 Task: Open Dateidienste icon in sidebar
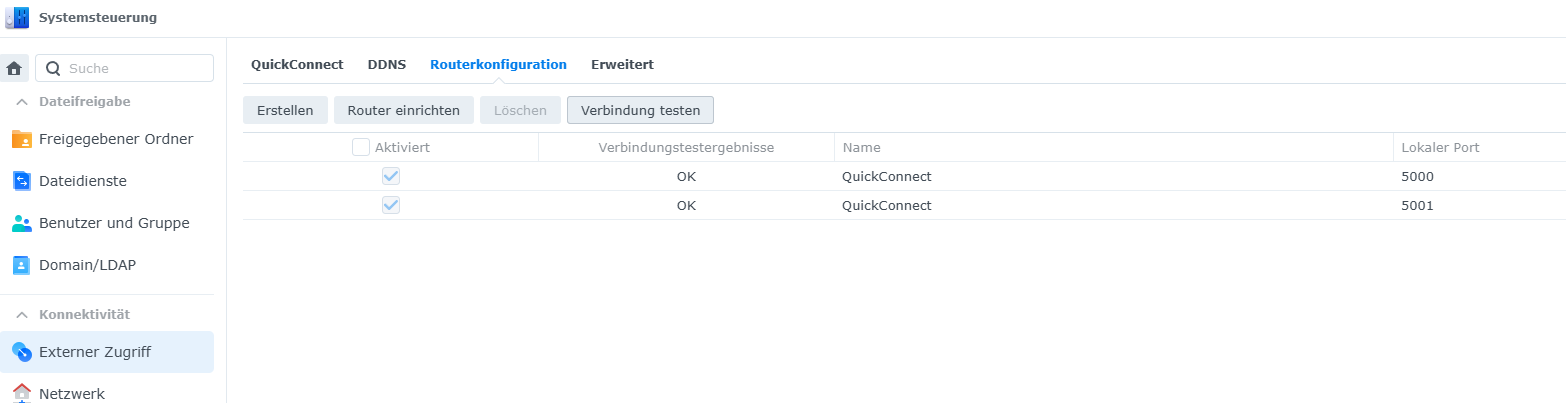pyautogui.click(x=22, y=181)
